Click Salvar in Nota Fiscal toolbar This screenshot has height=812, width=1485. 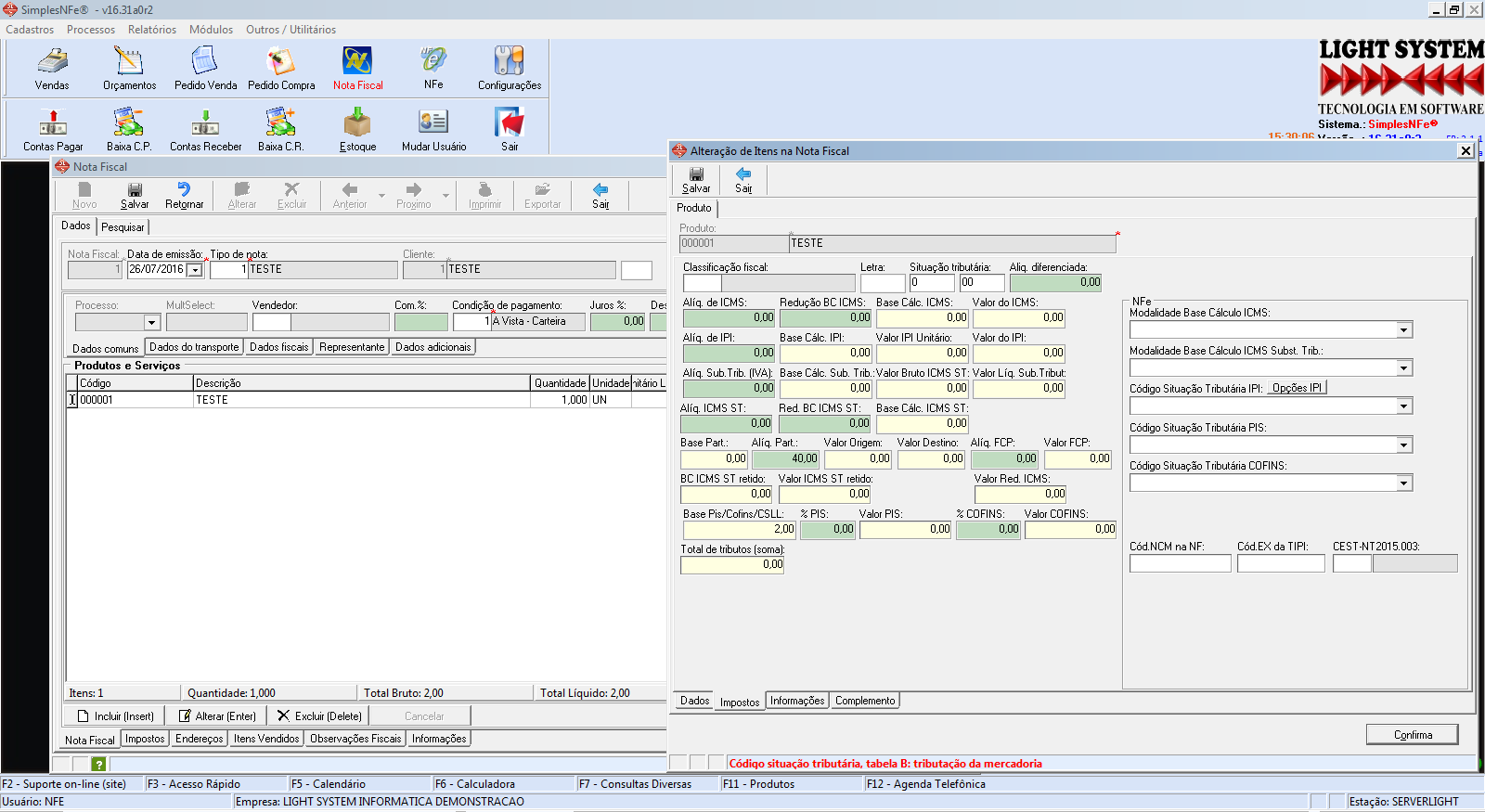pos(135,196)
